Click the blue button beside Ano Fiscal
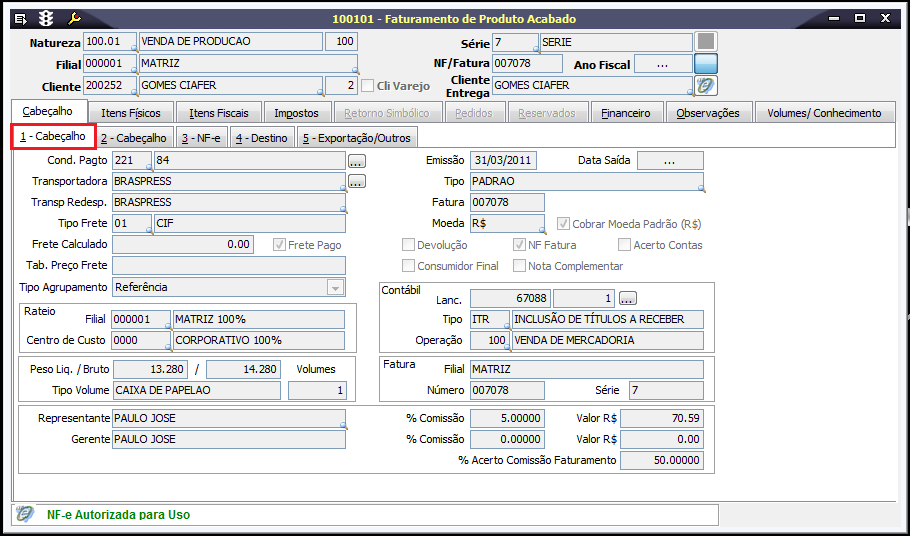 (x=707, y=64)
